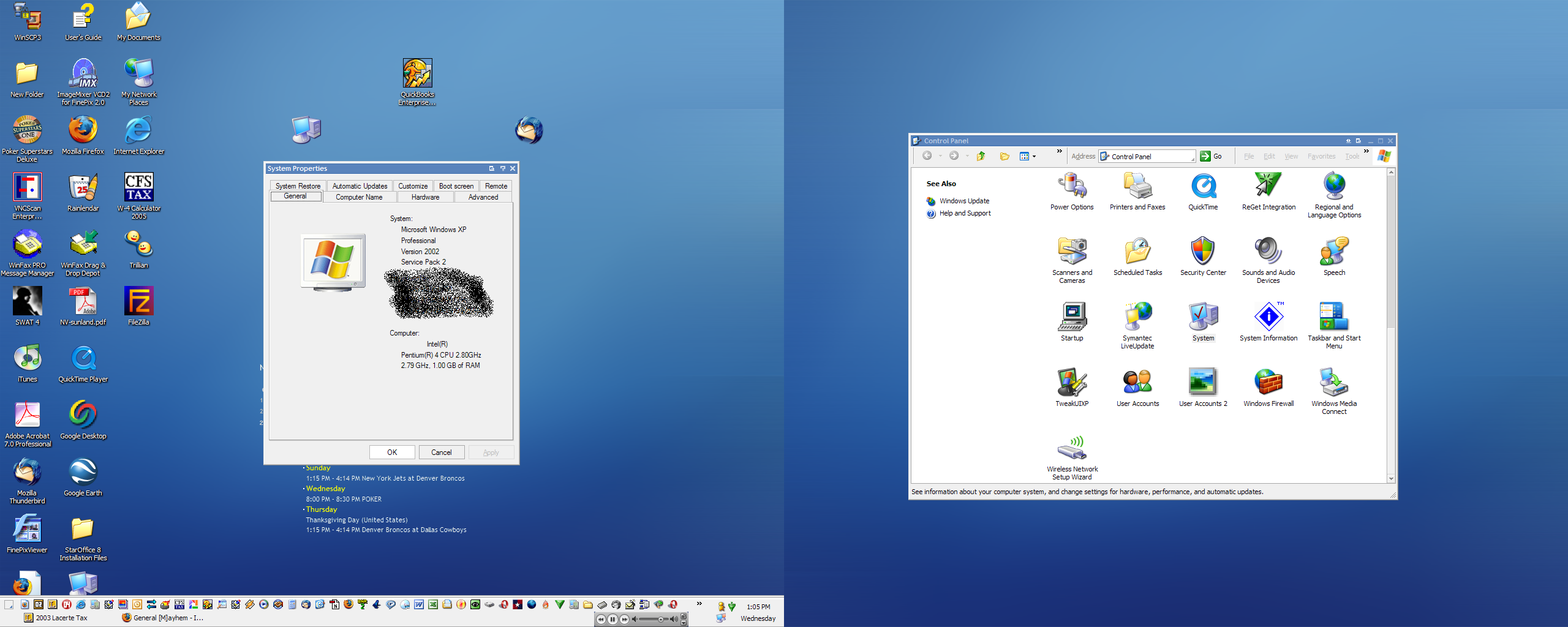Open Power Options in Control Panel
1568x627 pixels.
[x=1072, y=192]
